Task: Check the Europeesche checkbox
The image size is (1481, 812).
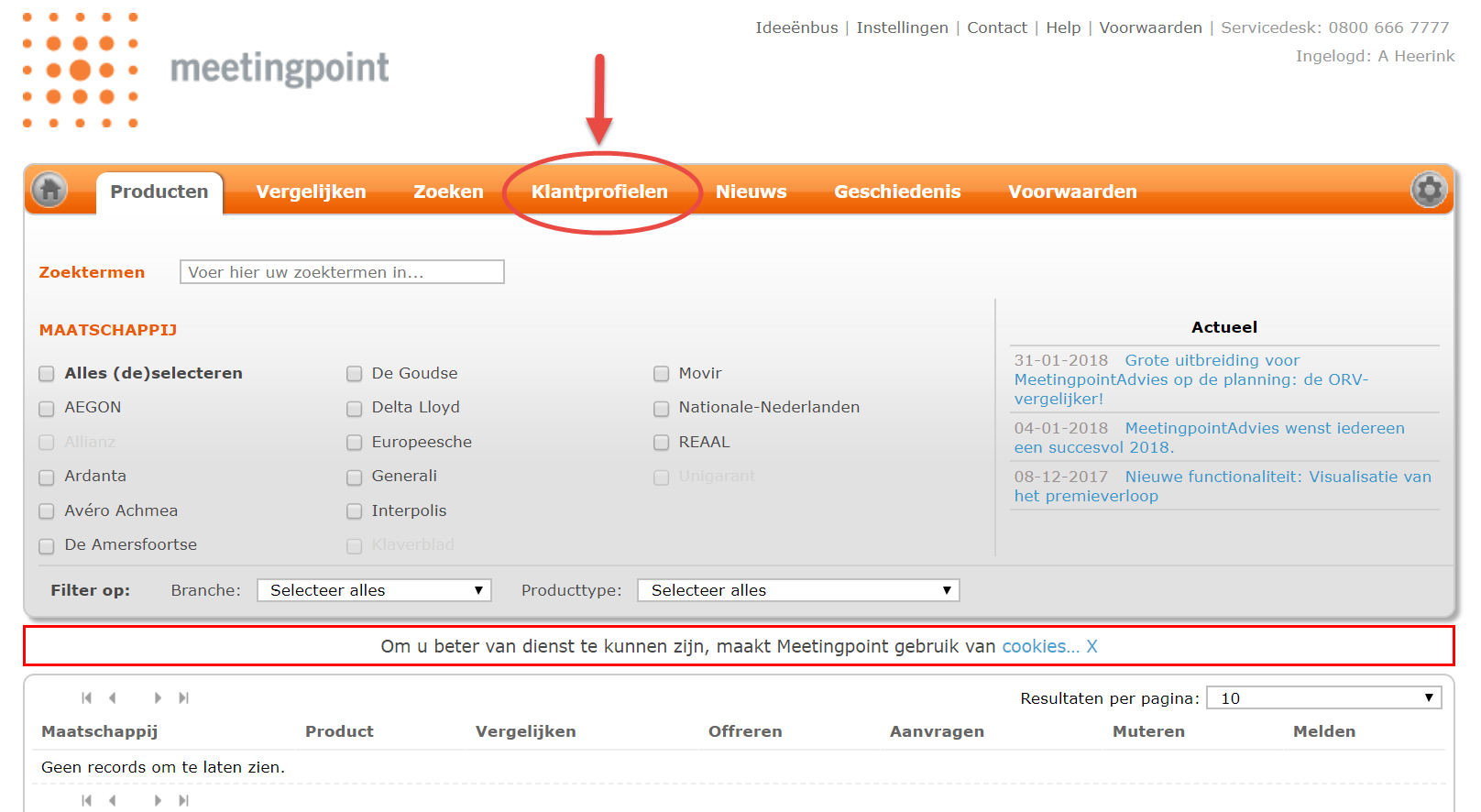Action: click(354, 443)
